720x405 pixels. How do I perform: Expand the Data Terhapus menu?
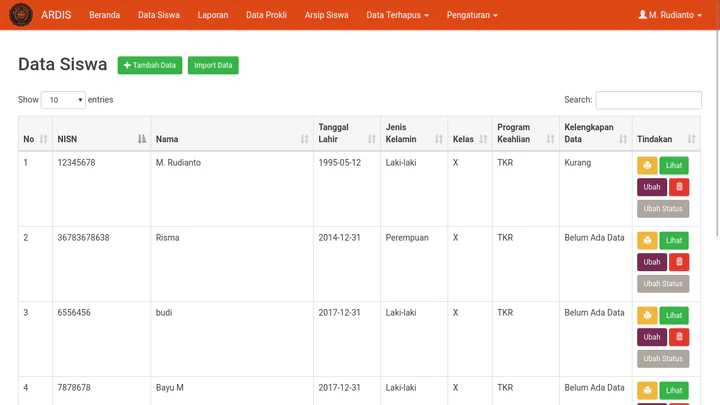tap(397, 15)
